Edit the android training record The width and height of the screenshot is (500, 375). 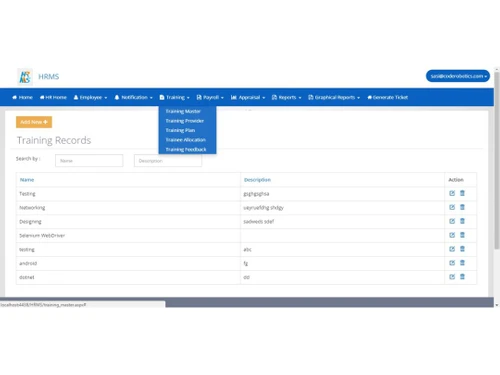(452, 263)
